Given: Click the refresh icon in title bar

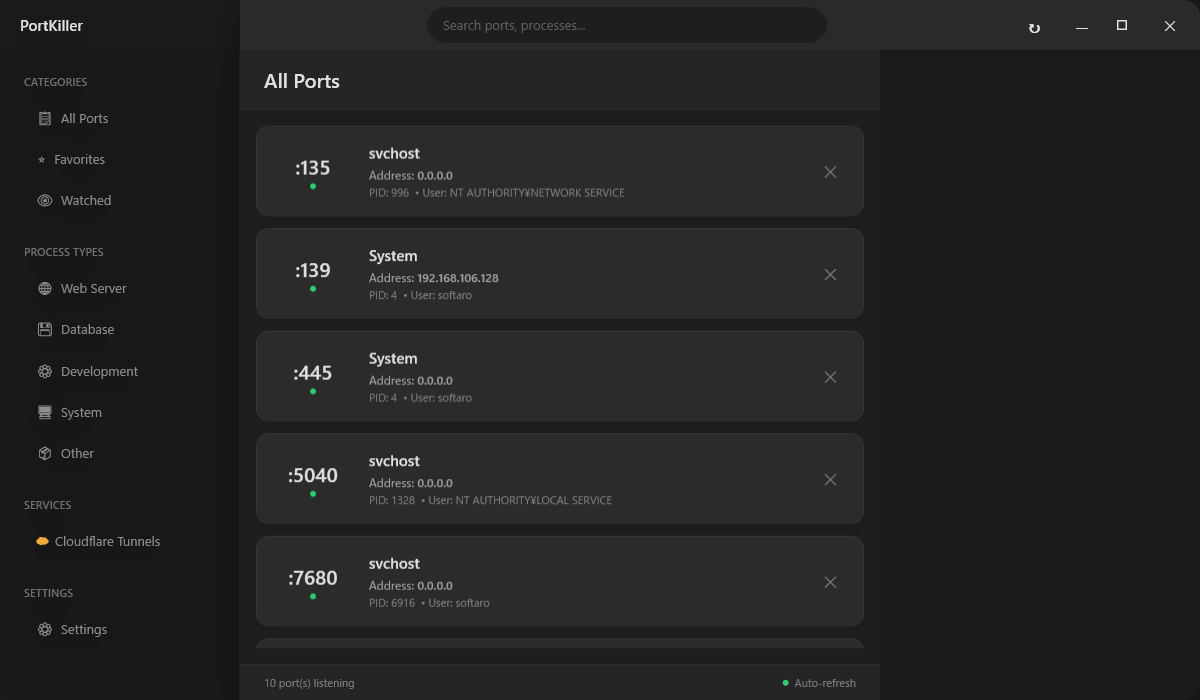Looking at the screenshot, I should (x=1034, y=28).
